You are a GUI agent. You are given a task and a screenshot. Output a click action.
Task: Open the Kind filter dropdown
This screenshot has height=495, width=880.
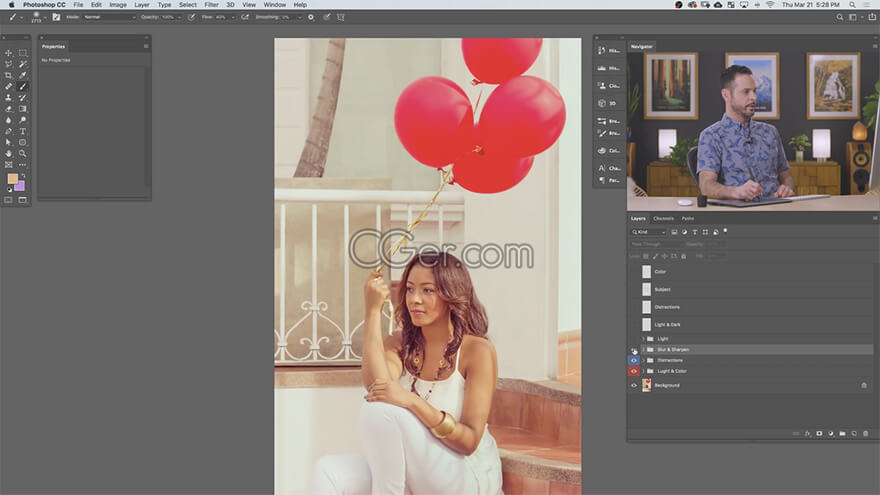(x=649, y=232)
